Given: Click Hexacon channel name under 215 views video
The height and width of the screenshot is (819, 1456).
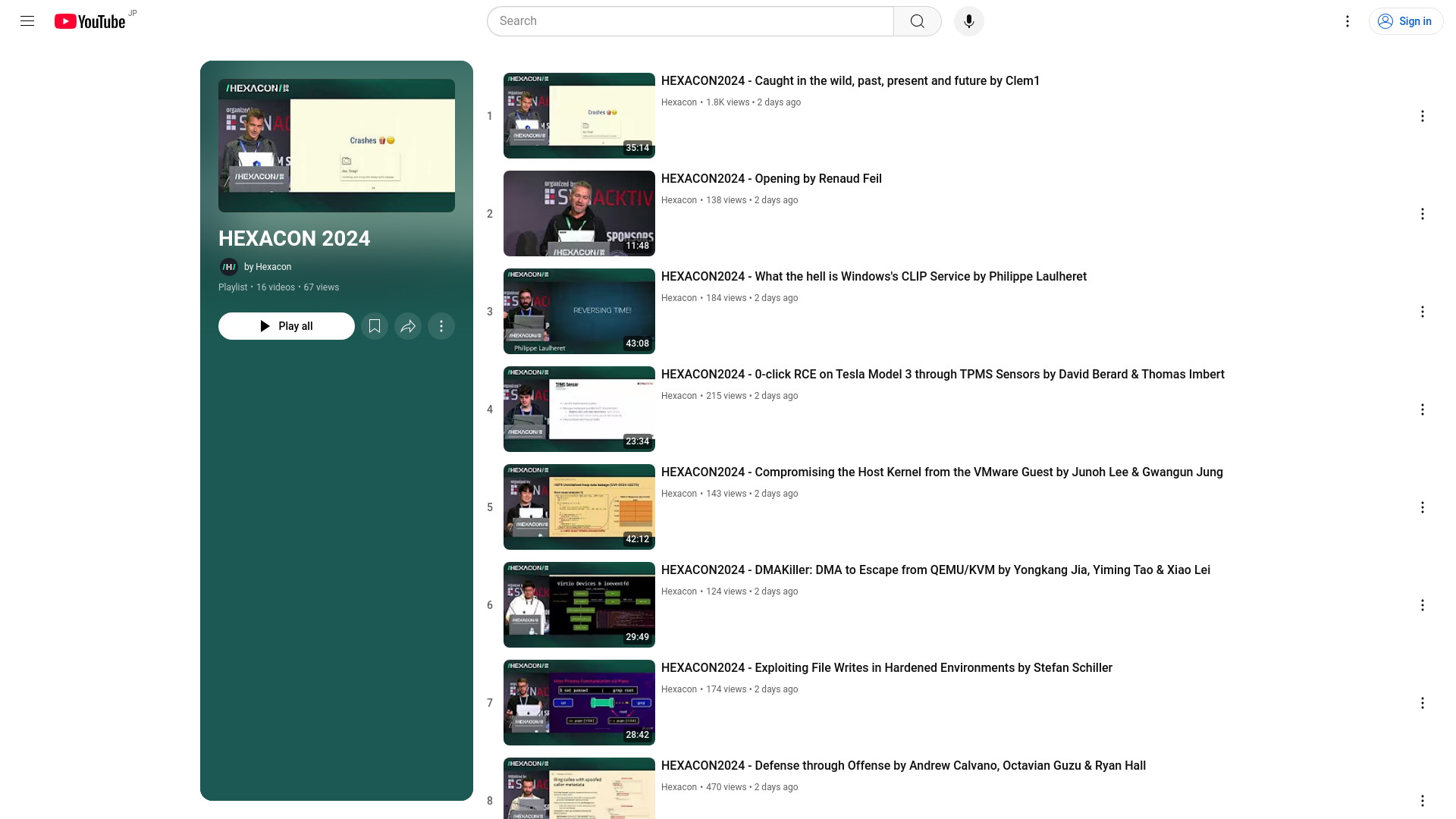Looking at the screenshot, I should click(x=679, y=396).
